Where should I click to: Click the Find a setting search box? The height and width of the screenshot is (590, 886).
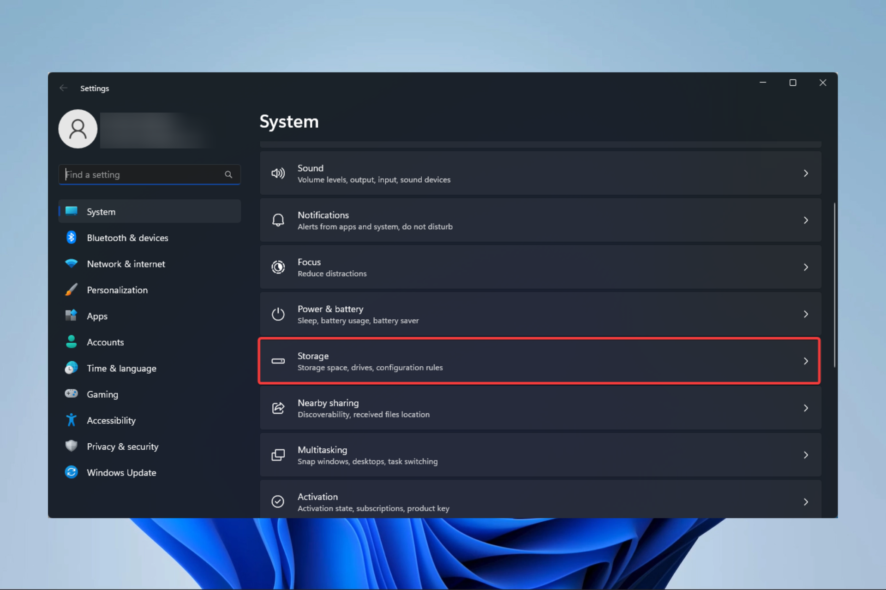(x=150, y=175)
